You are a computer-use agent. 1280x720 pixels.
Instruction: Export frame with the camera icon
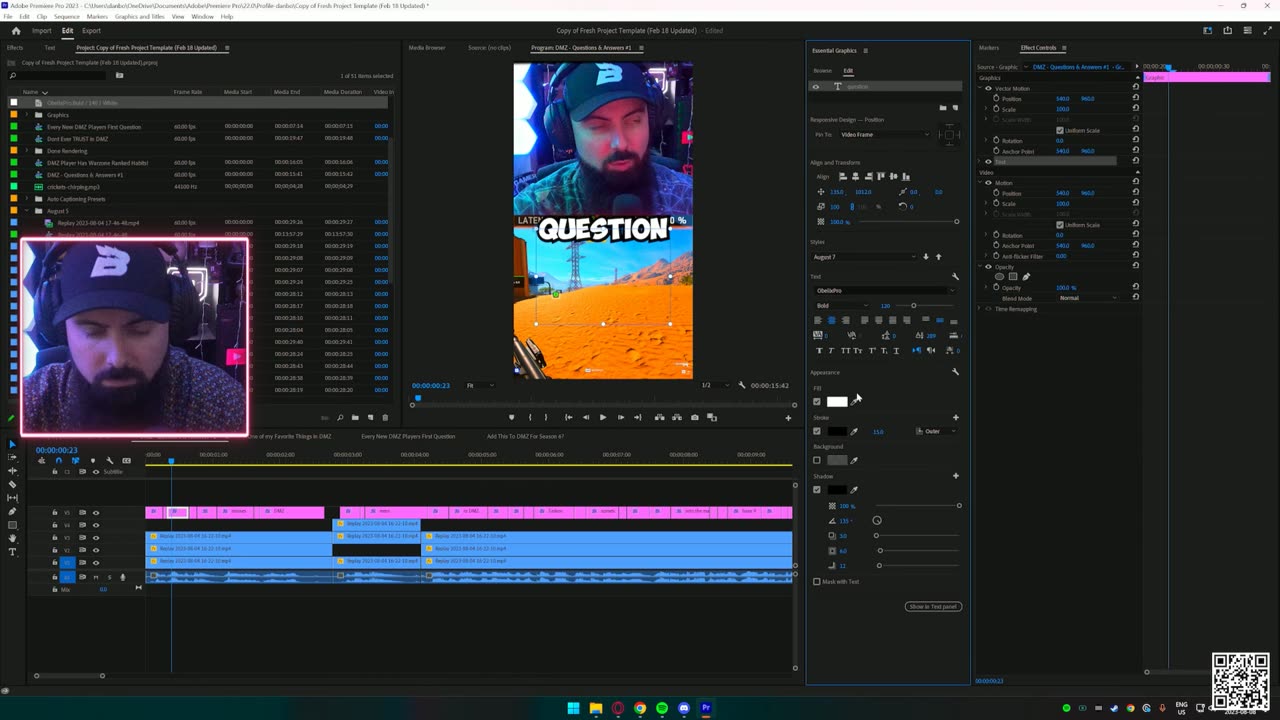pos(695,418)
